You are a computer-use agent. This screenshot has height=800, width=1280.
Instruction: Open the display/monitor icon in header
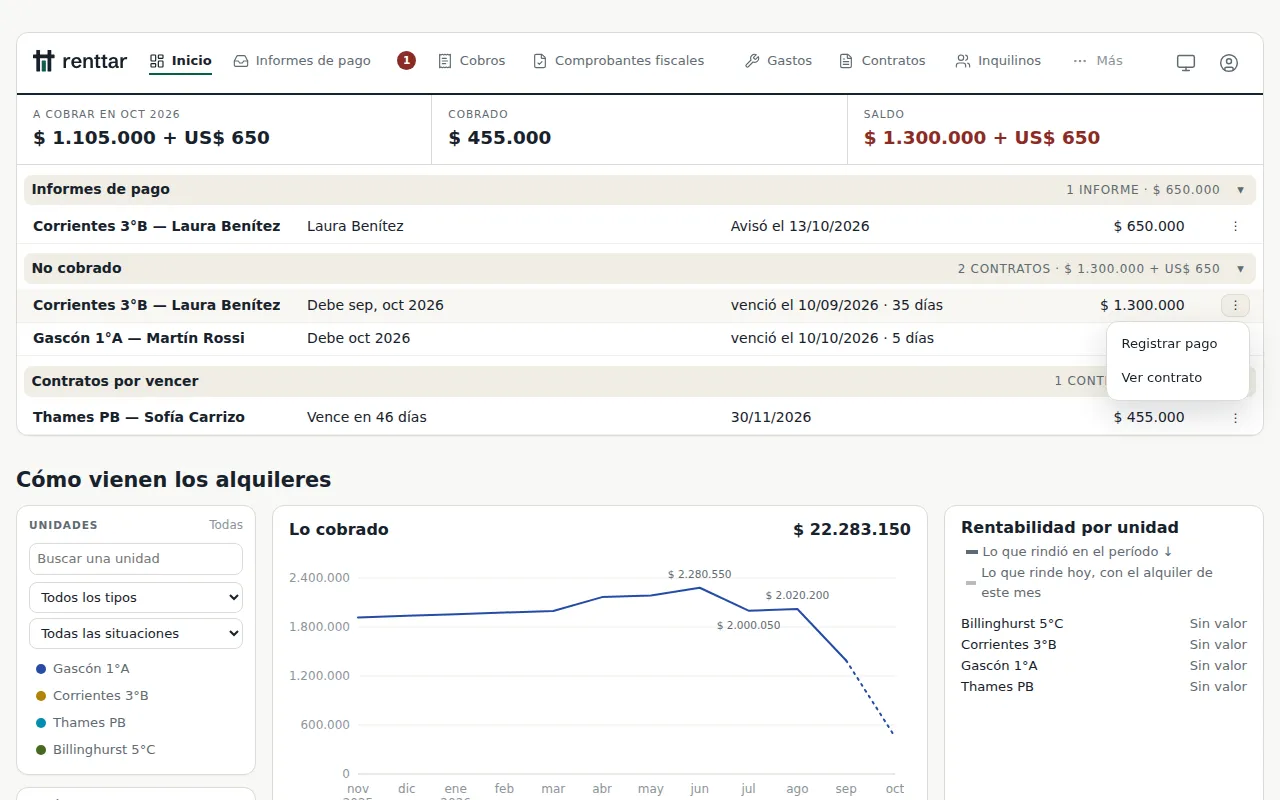click(1186, 62)
